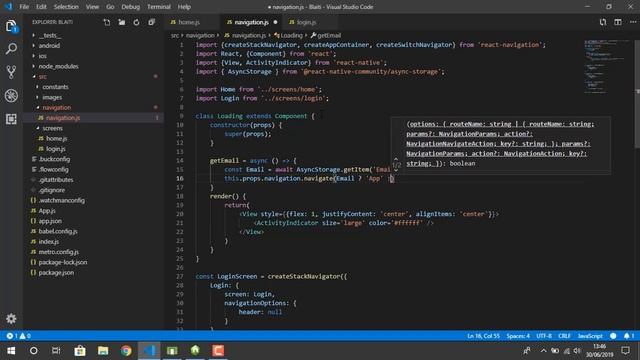This screenshot has width=640, height=360.
Task: Open Microsoft Store from taskbar
Action: pyautogui.click(x=80, y=351)
